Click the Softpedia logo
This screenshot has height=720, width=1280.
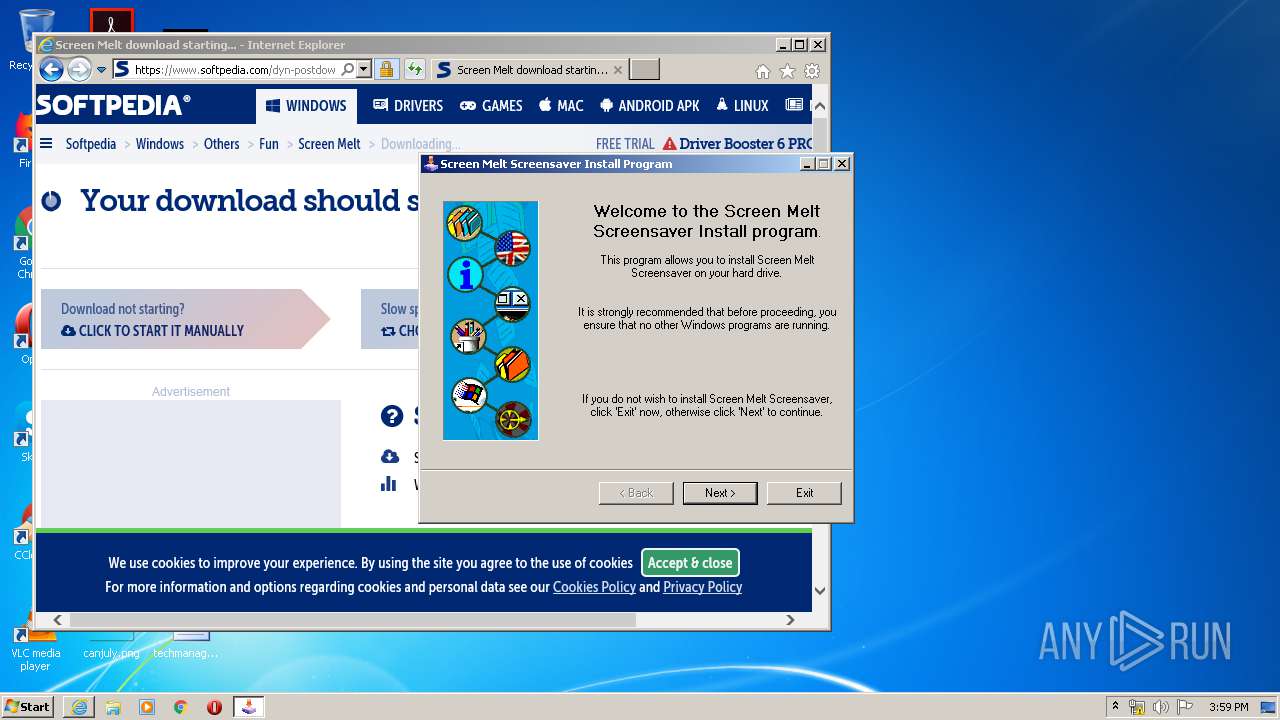point(113,105)
